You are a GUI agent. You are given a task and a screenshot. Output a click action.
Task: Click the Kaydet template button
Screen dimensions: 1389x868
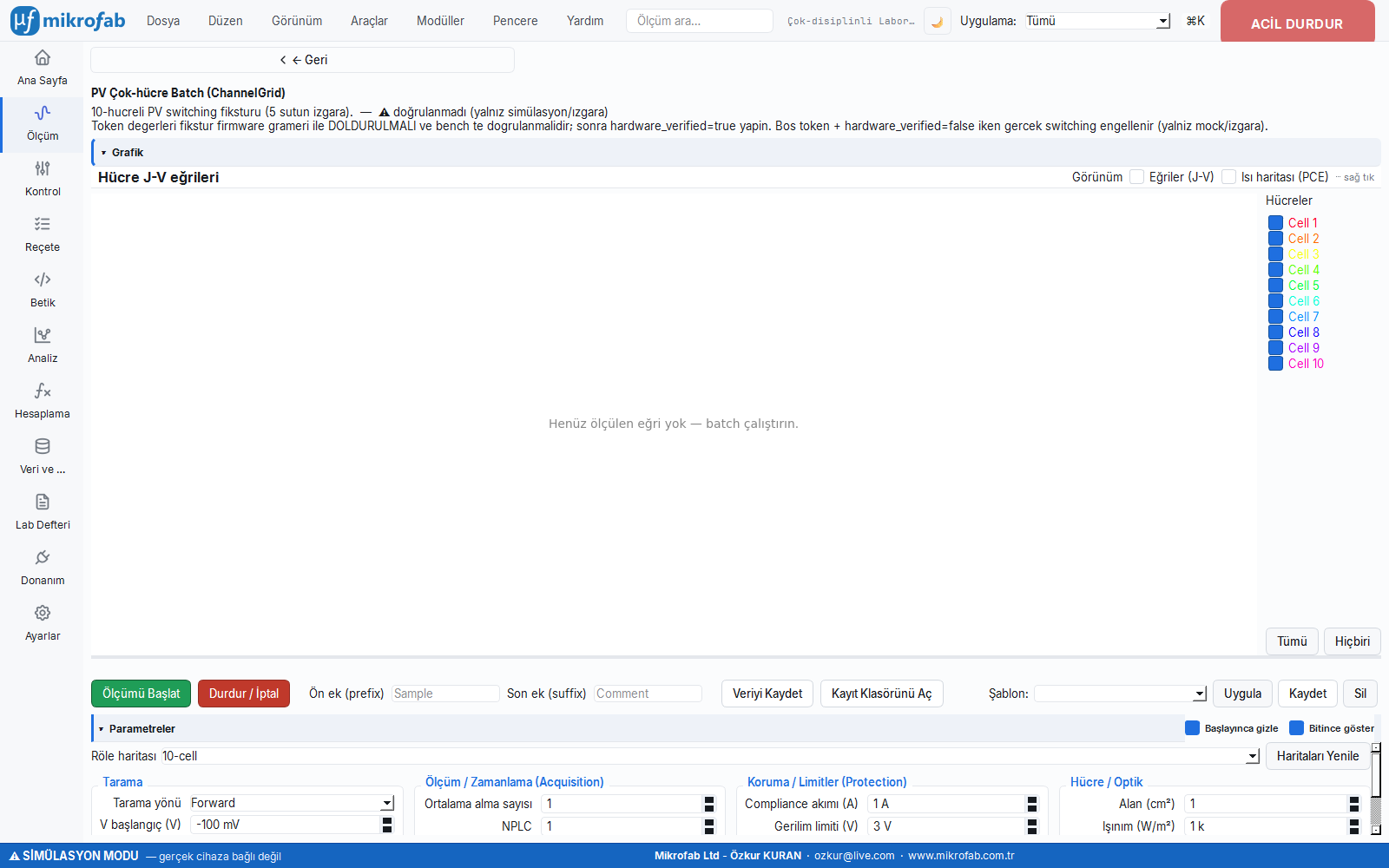click(x=1308, y=694)
